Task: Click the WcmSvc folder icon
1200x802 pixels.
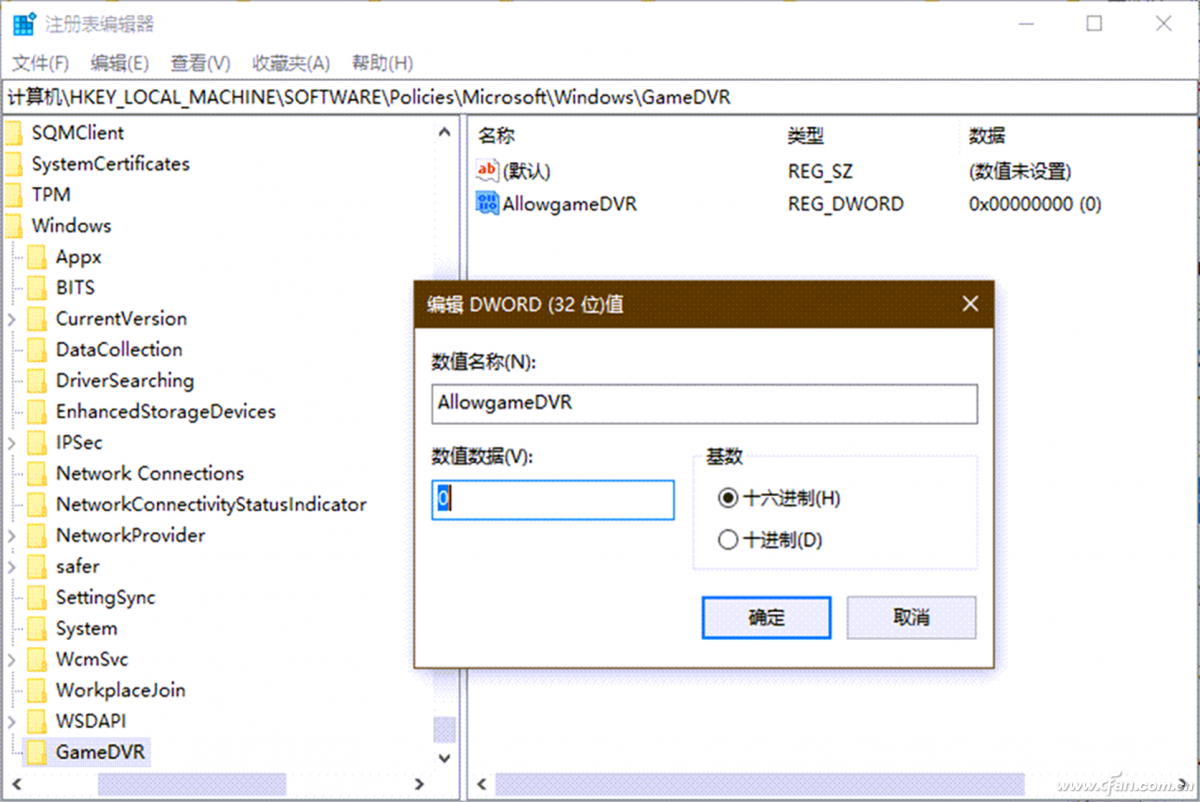Action: [x=37, y=660]
